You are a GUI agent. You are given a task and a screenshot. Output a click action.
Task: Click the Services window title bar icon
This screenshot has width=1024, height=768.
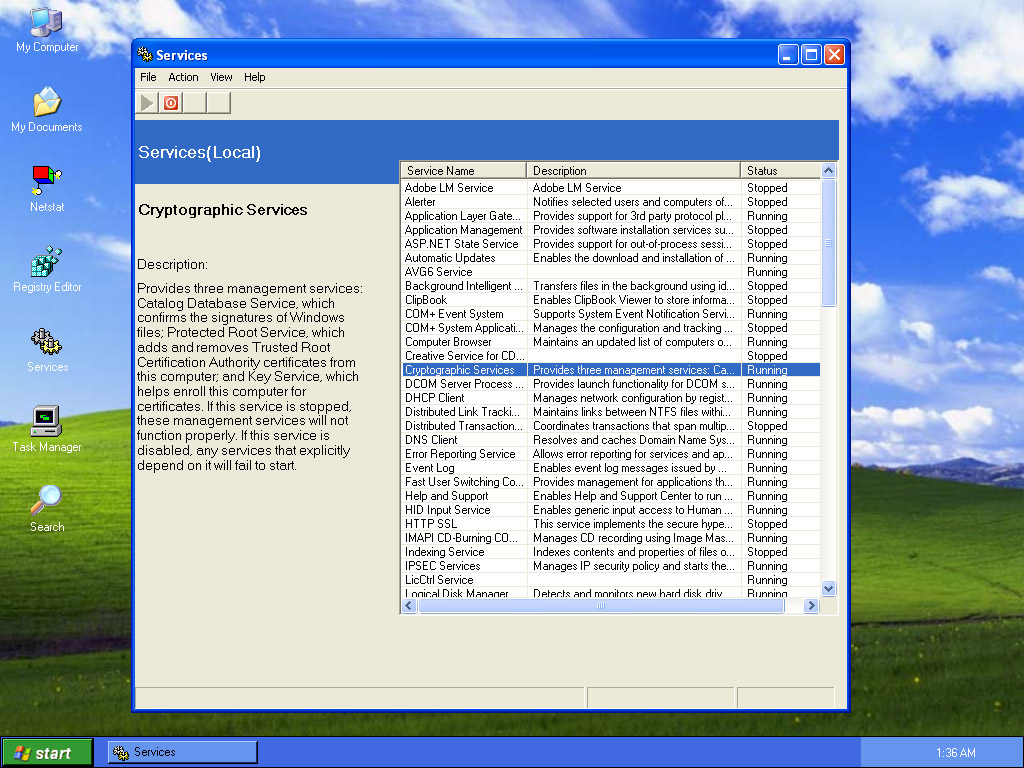click(145, 55)
